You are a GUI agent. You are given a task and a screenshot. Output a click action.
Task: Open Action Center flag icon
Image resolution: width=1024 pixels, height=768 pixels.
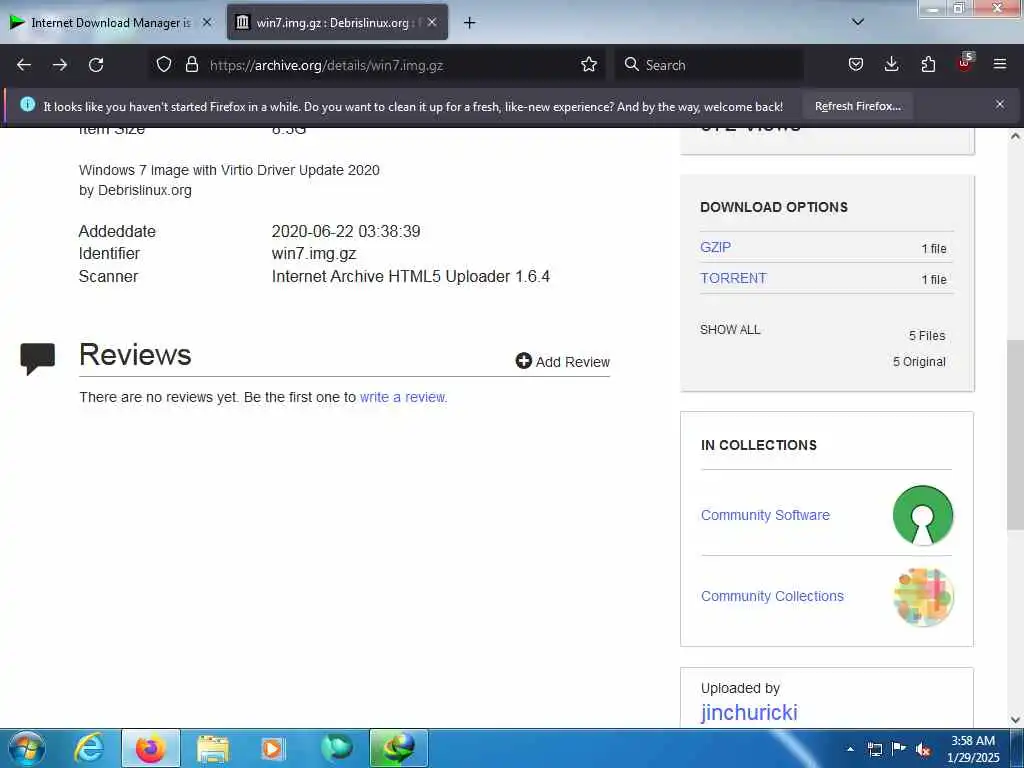[899, 748]
